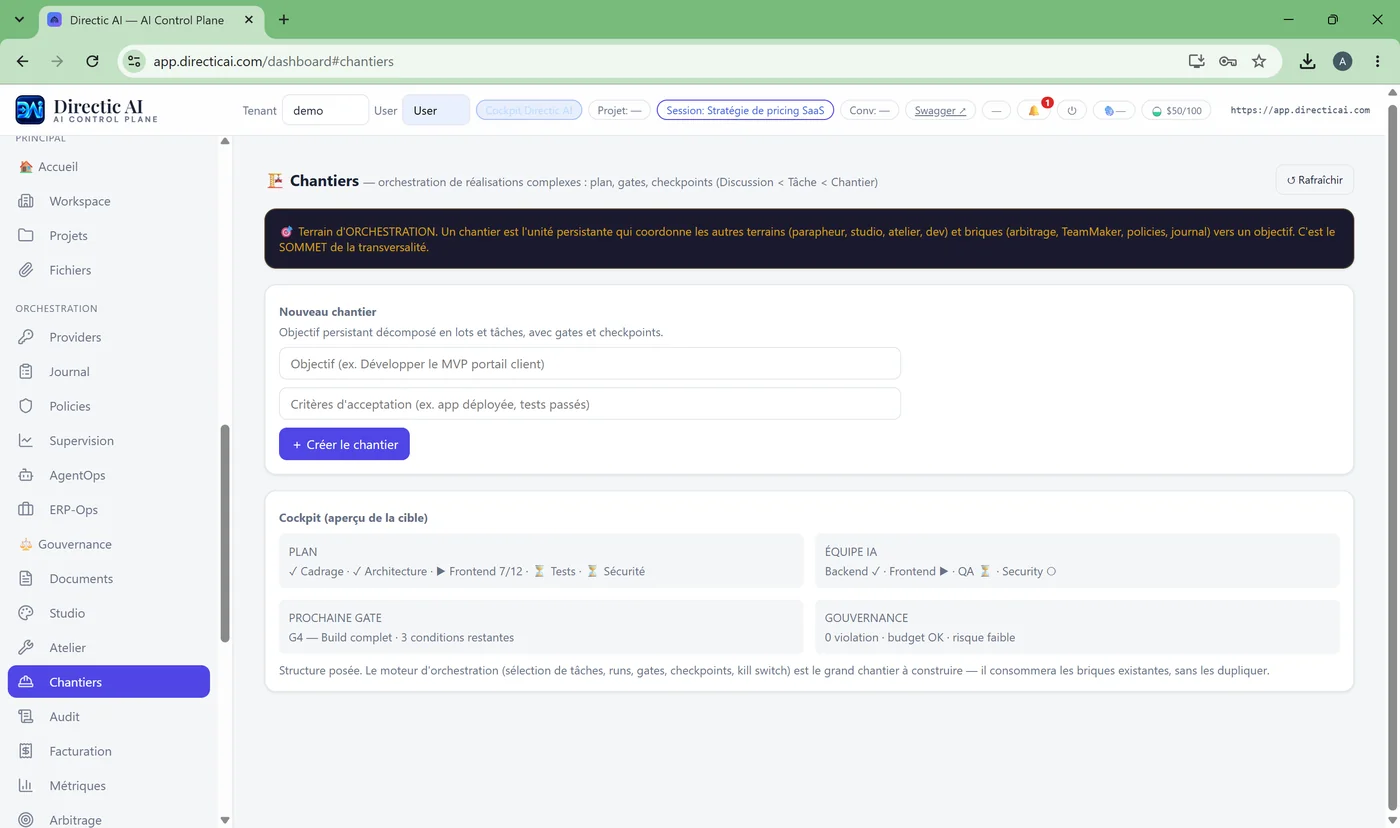Screen dimensions: 1400x828
Task: Click the Session: Stratégie de pricing SaaS pill
Action: [745, 110]
